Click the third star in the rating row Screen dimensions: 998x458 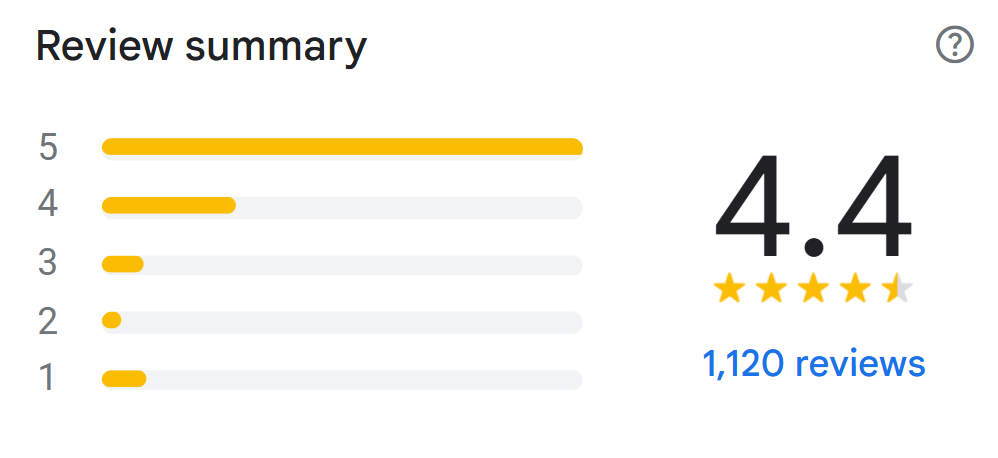[x=813, y=290]
